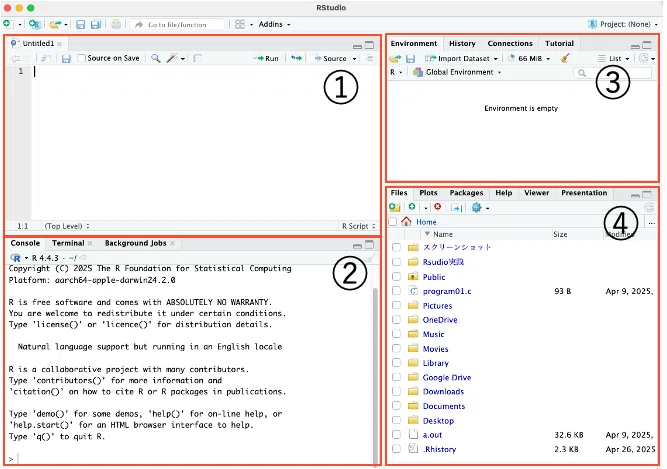Open the gear More options dropdown in Files pane
Image resolution: width=667 pixels, height=469 pixels.
tap(480, 207)
